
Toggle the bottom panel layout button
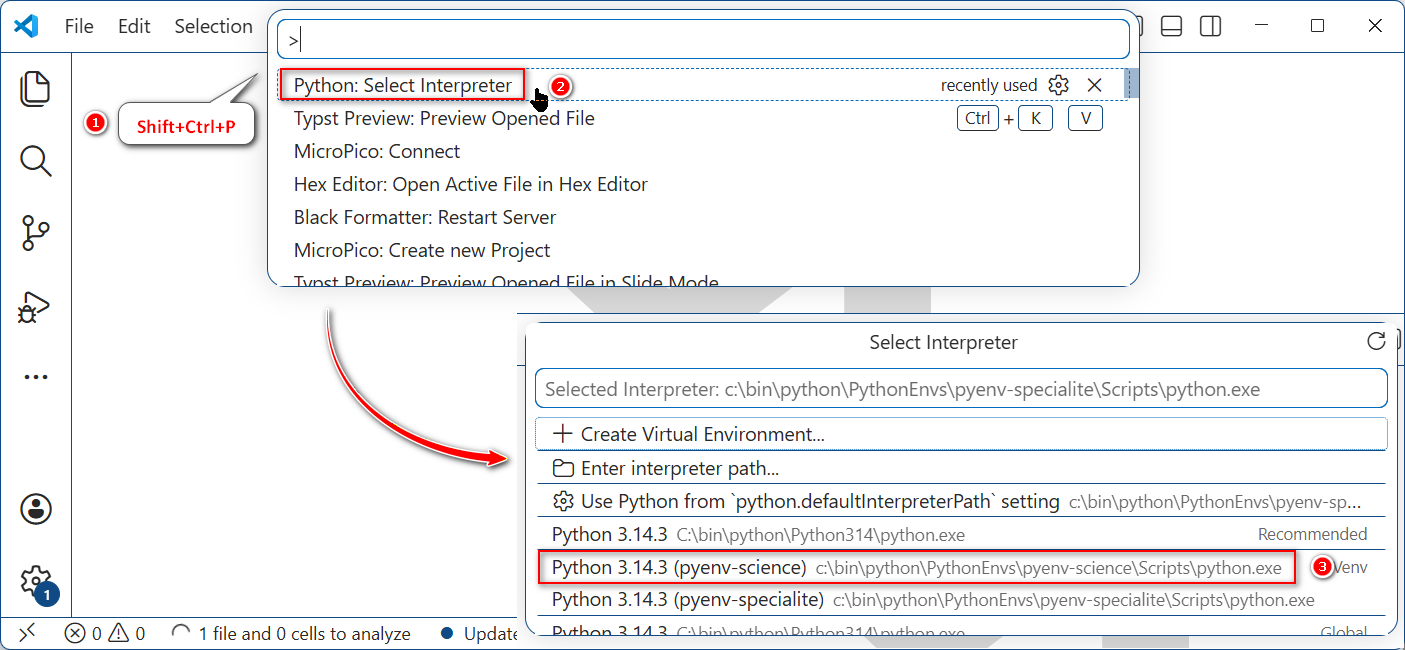point(1172,26)
